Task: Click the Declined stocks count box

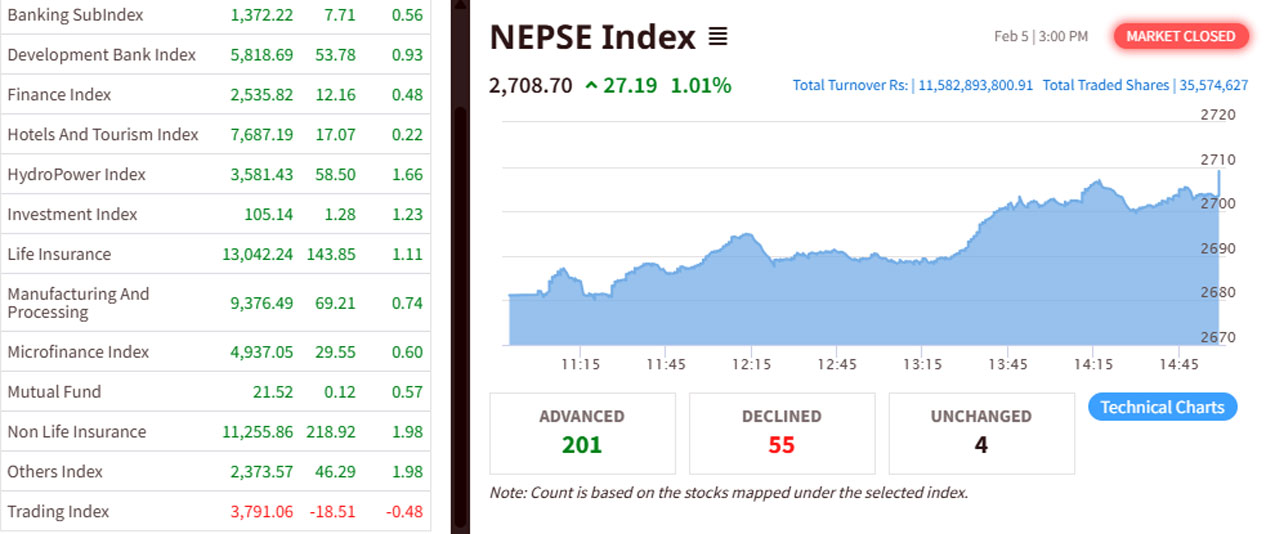Action: pyautogui.click(x=781, y=432)
